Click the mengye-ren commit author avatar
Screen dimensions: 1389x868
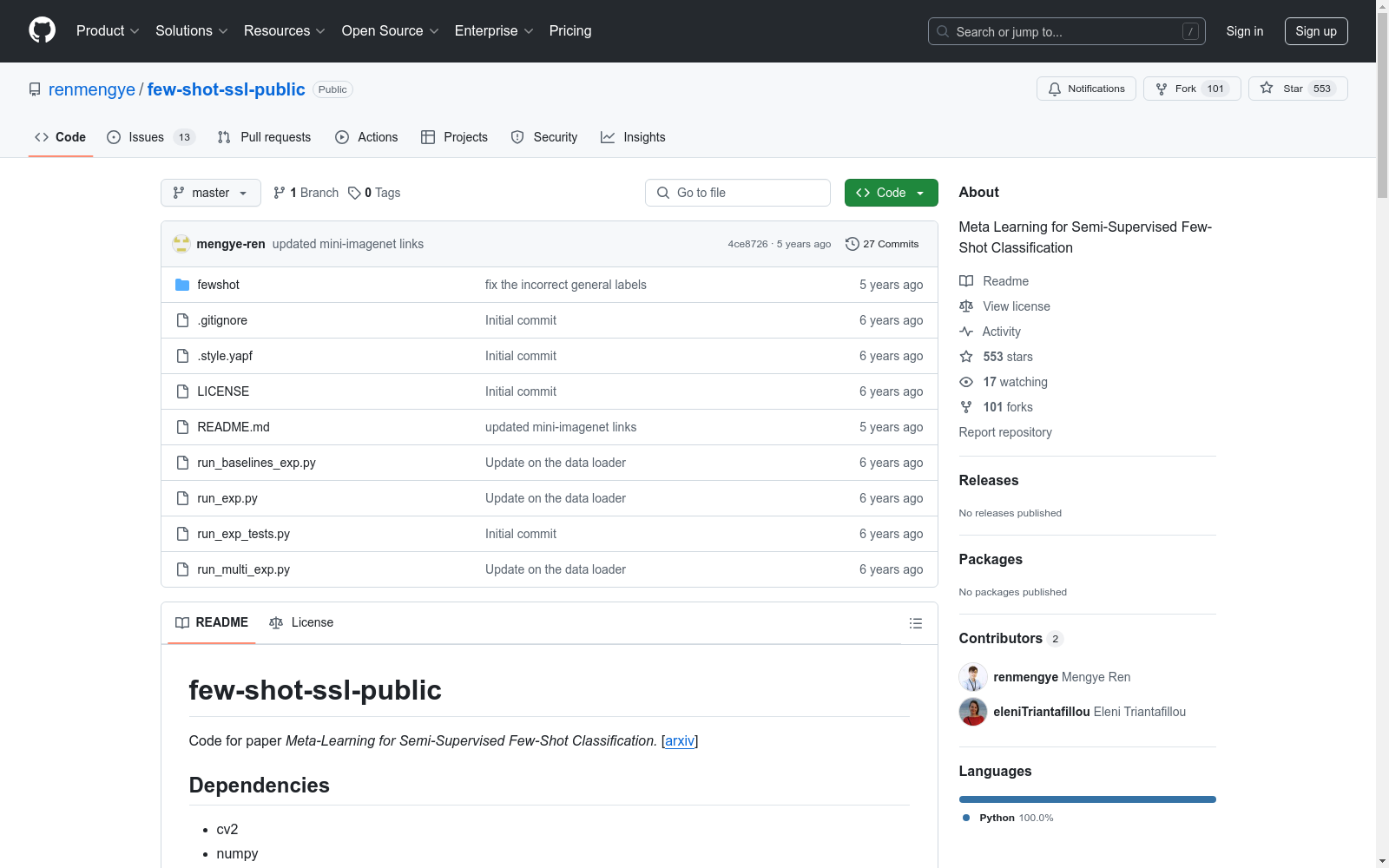(x=181, y=244)
